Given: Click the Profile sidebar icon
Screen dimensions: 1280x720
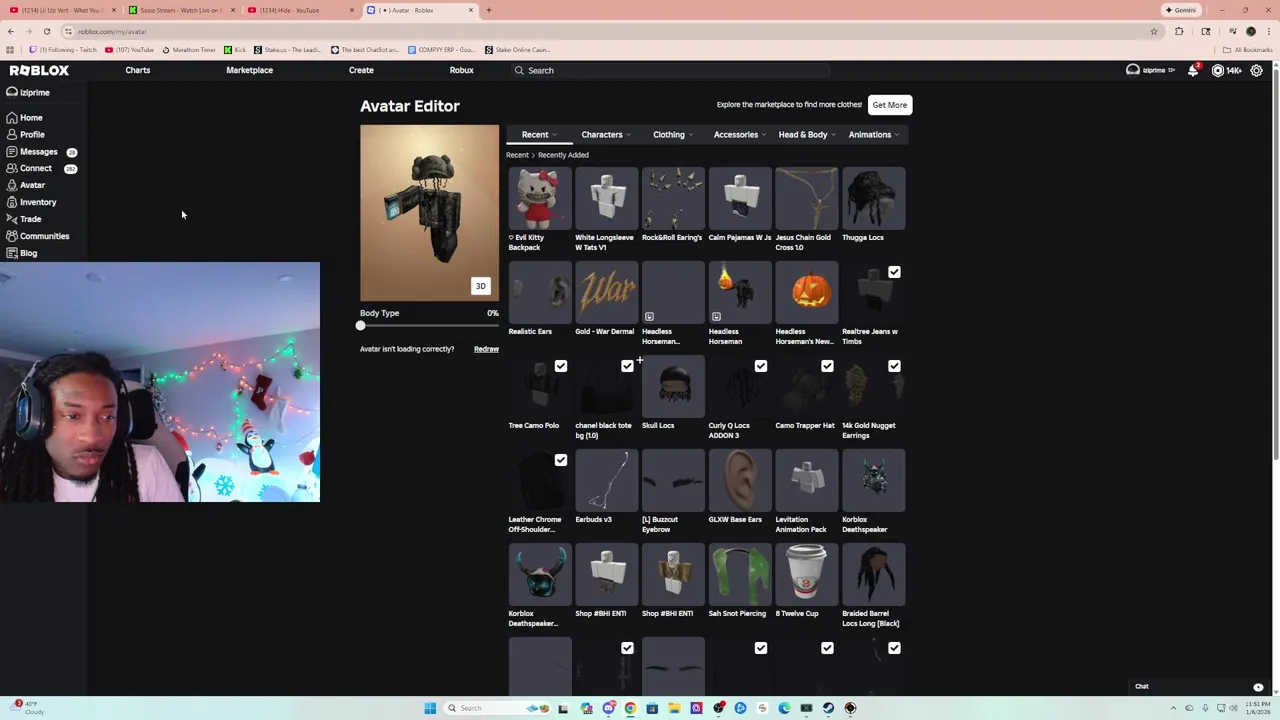Looking at the screenshot, I should (11, 135).
